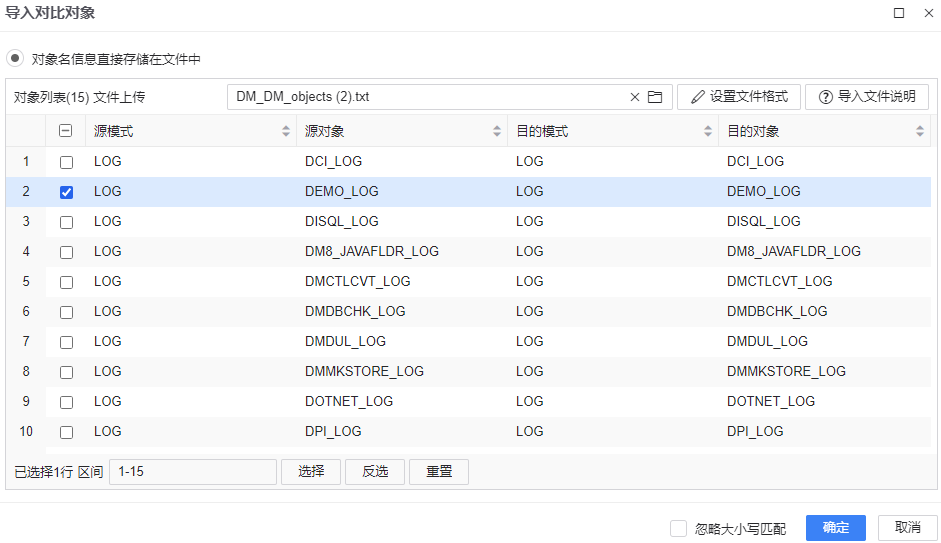Click the question mark help icon
Screen dimensions: 941x543
826,97
